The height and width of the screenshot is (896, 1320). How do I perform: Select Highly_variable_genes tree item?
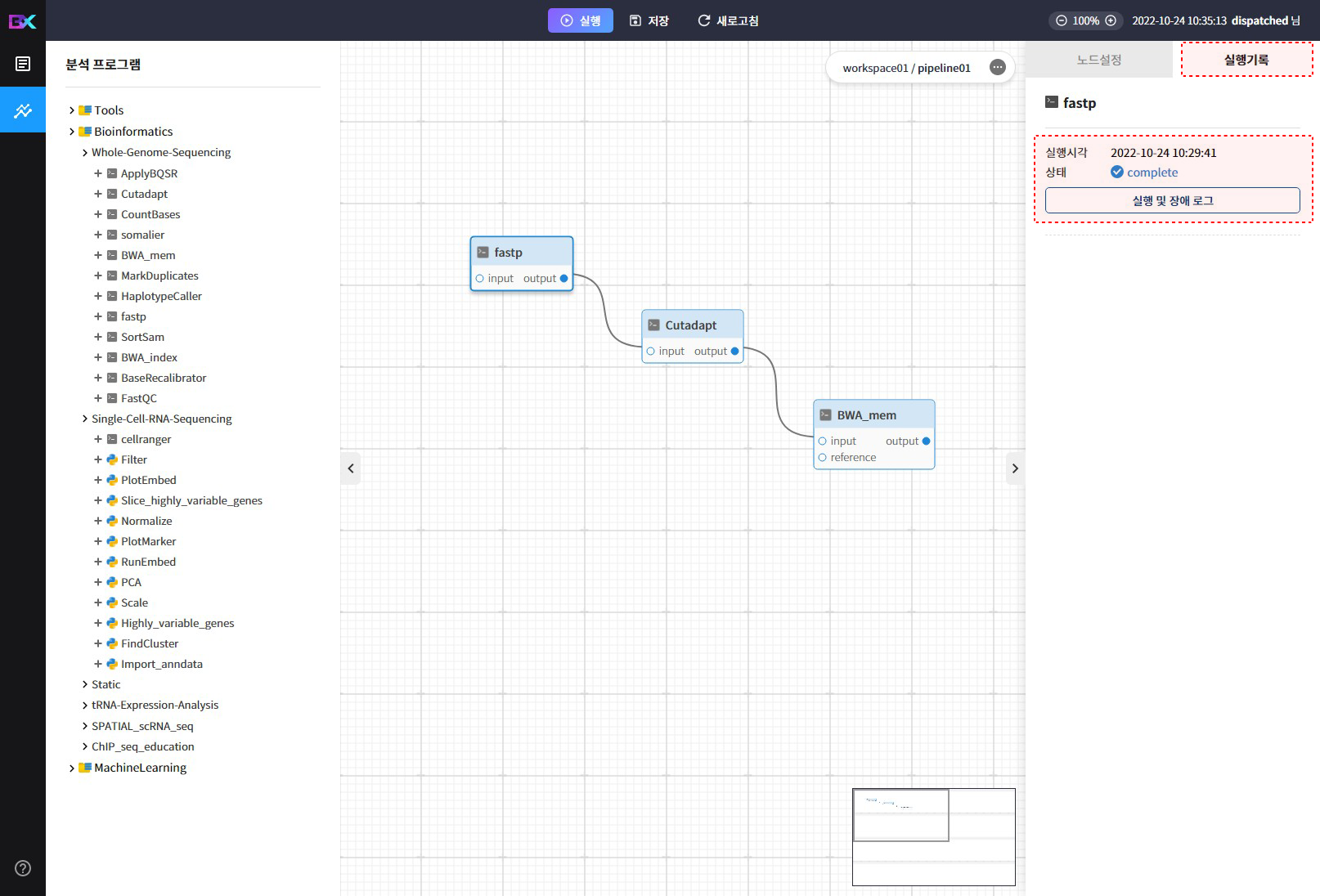coord(177,623)
